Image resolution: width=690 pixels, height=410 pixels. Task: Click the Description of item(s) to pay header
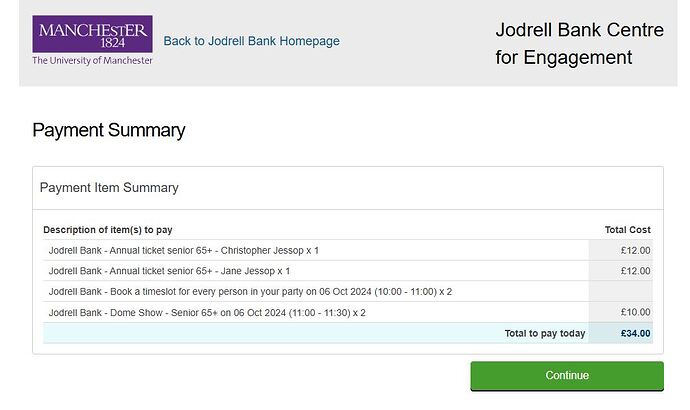coord(114,230)
